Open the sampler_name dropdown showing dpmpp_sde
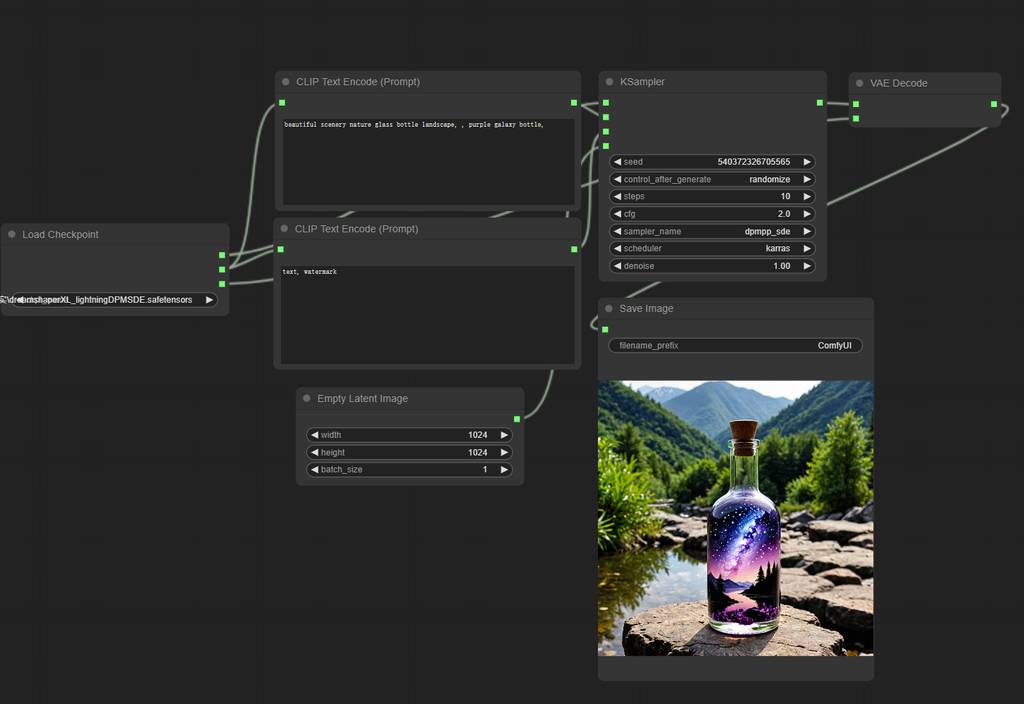Viewport: 1024px width, 704px height. click(x=712, y=231)
